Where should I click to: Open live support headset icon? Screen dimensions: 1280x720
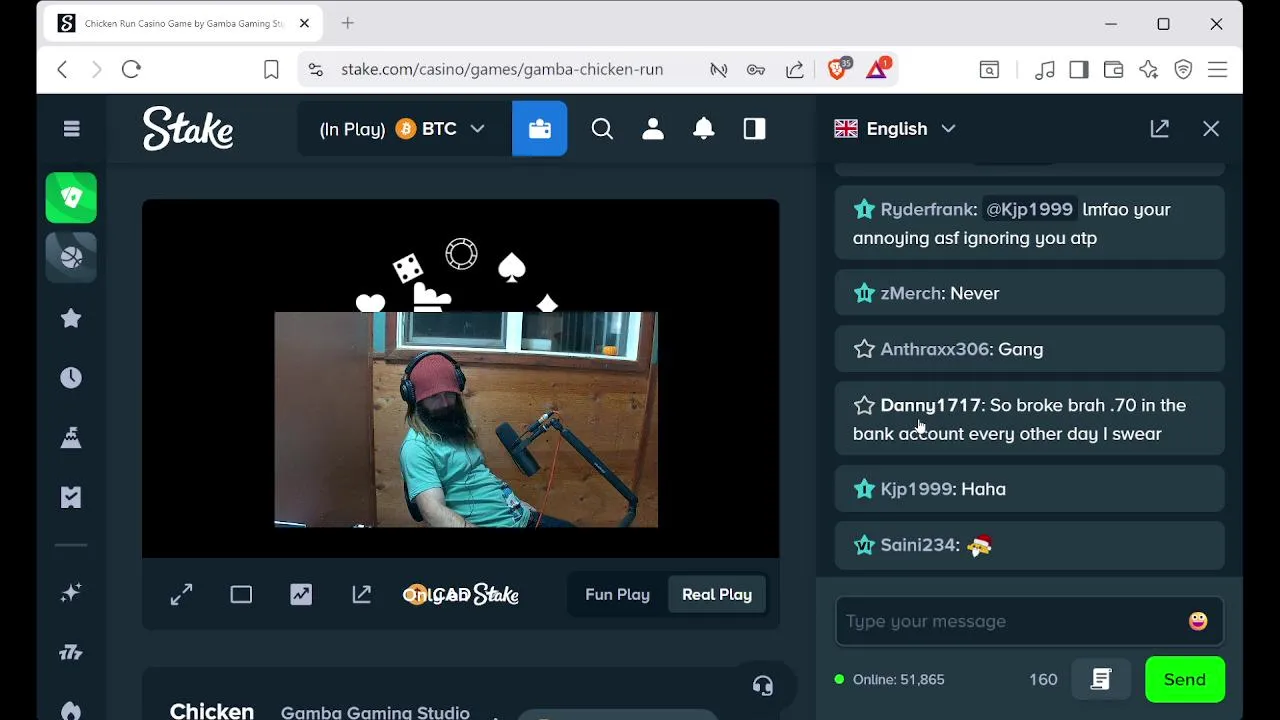pyautogui.click(x=763, y=686)
